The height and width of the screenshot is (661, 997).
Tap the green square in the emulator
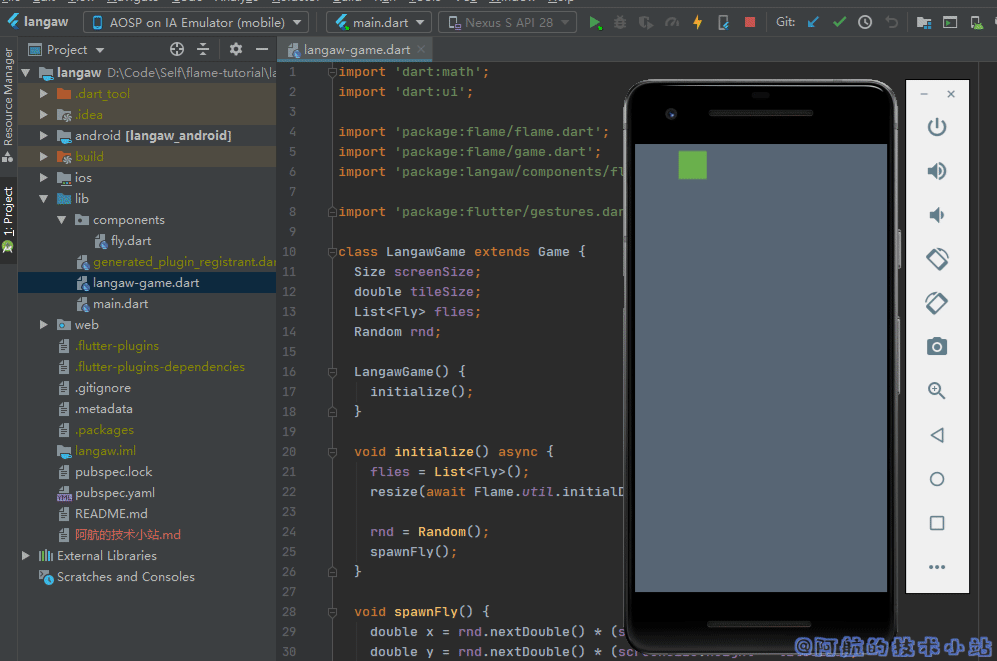692,165
